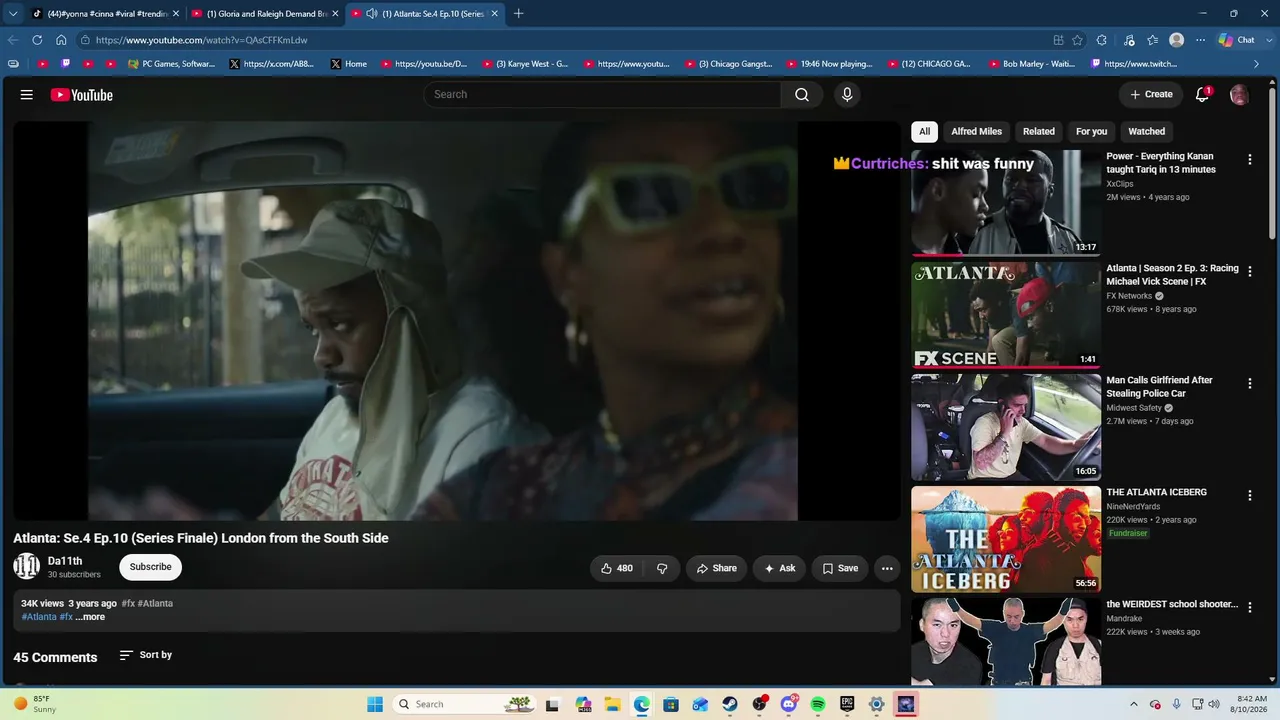Show hidden icons in the system tray
Viewport: 1280px width, 720px height.
[x=1134, y=704]
